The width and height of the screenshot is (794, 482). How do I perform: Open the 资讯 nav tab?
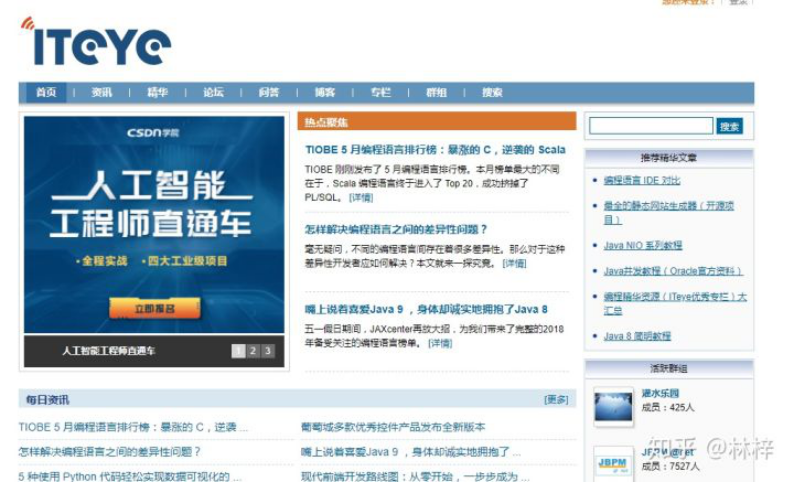[101, 92]
